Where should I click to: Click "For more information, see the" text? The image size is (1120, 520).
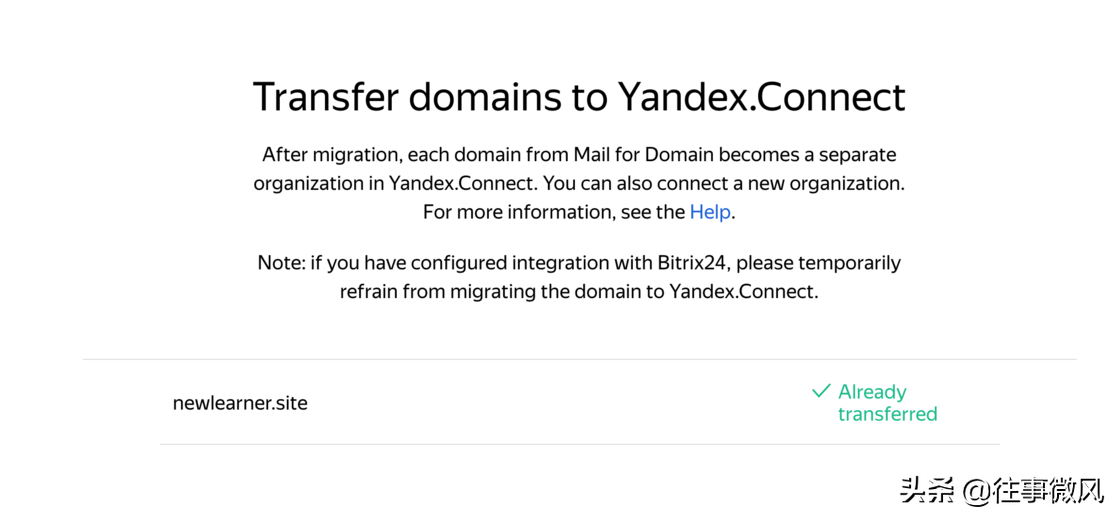(553, 212)
